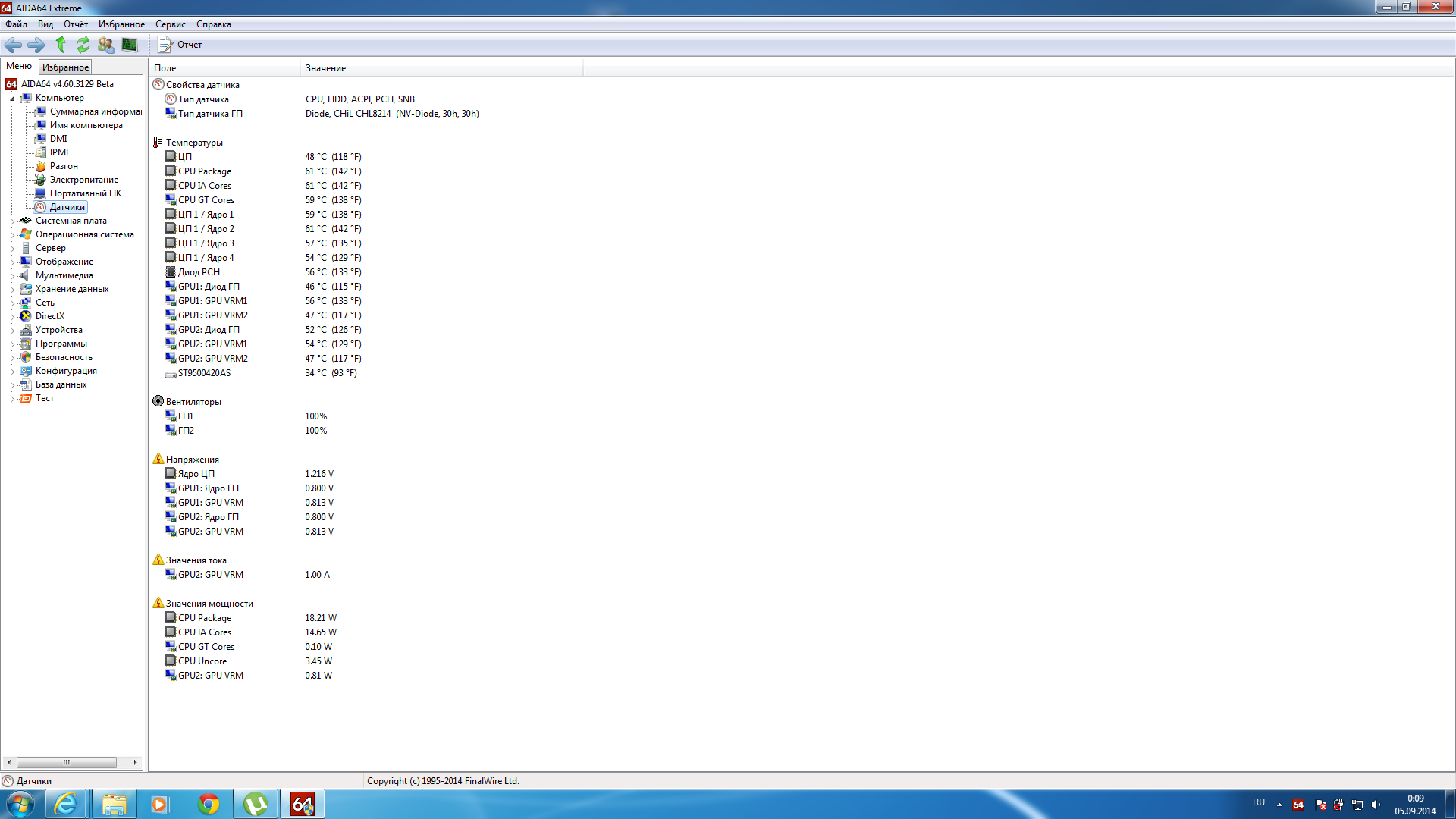Viewport: 1456px width, 819px height.
Task: Expand the Системная плата tree node
Action: tap(13, 221)
